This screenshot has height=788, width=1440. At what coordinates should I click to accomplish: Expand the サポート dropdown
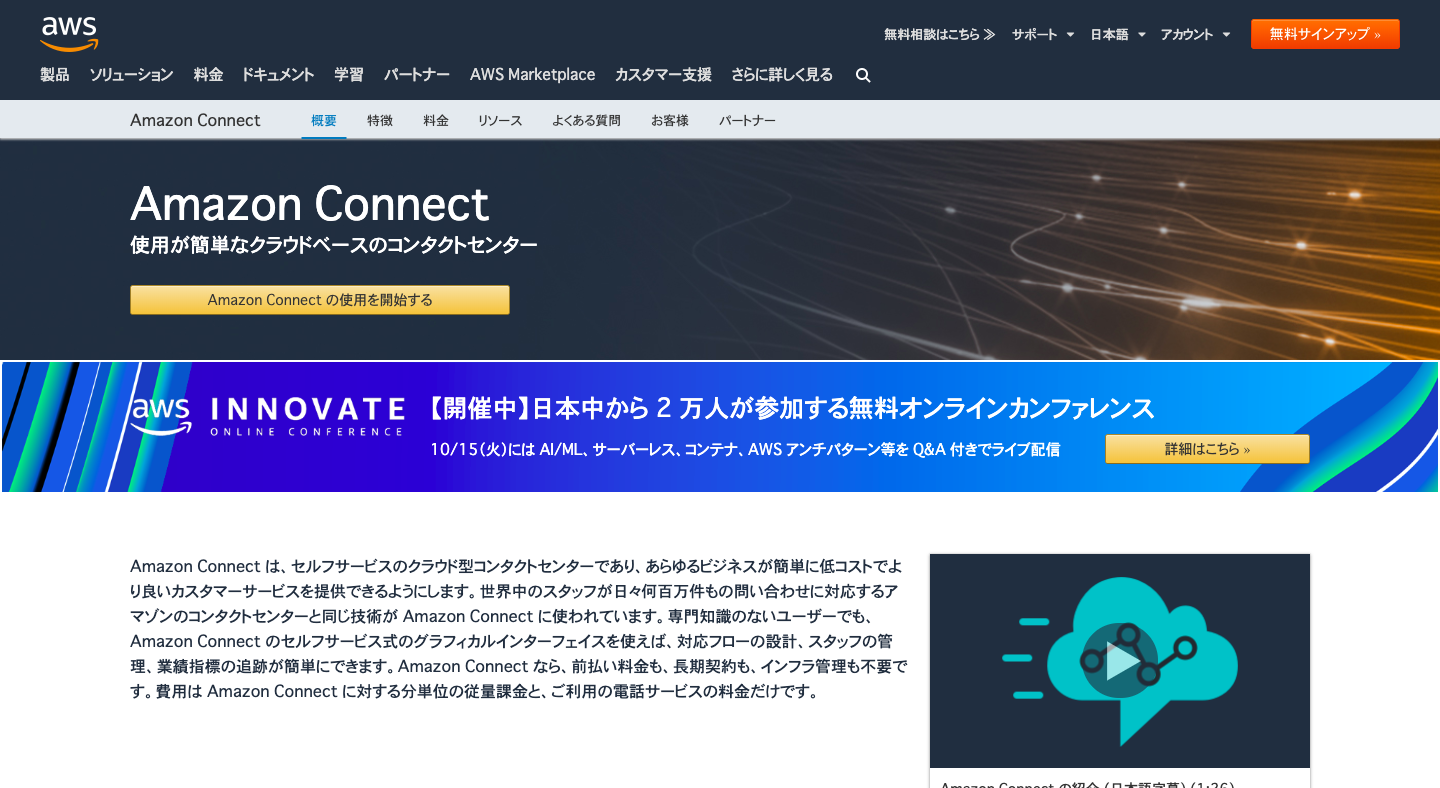1042,34
